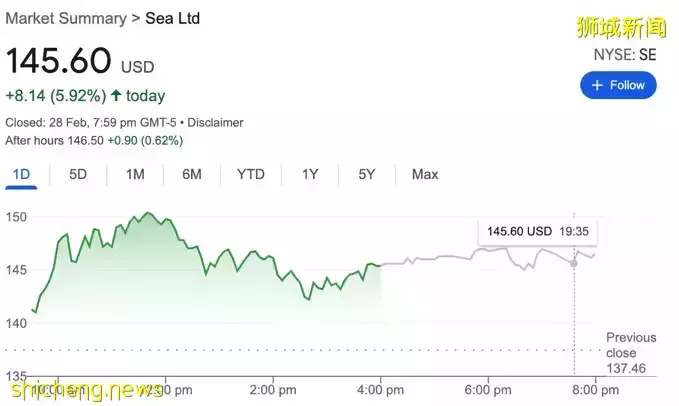This screenshot has height=406, width=679.
Task: Click the Market Summary breadcrumb
Action: (x=65, y=18)
